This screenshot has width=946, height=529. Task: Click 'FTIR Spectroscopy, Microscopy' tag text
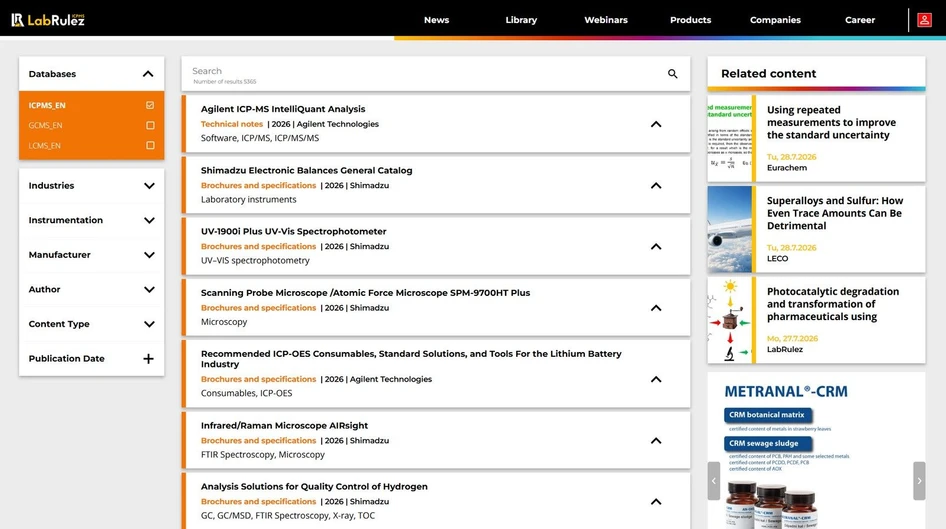coord(262,455)
